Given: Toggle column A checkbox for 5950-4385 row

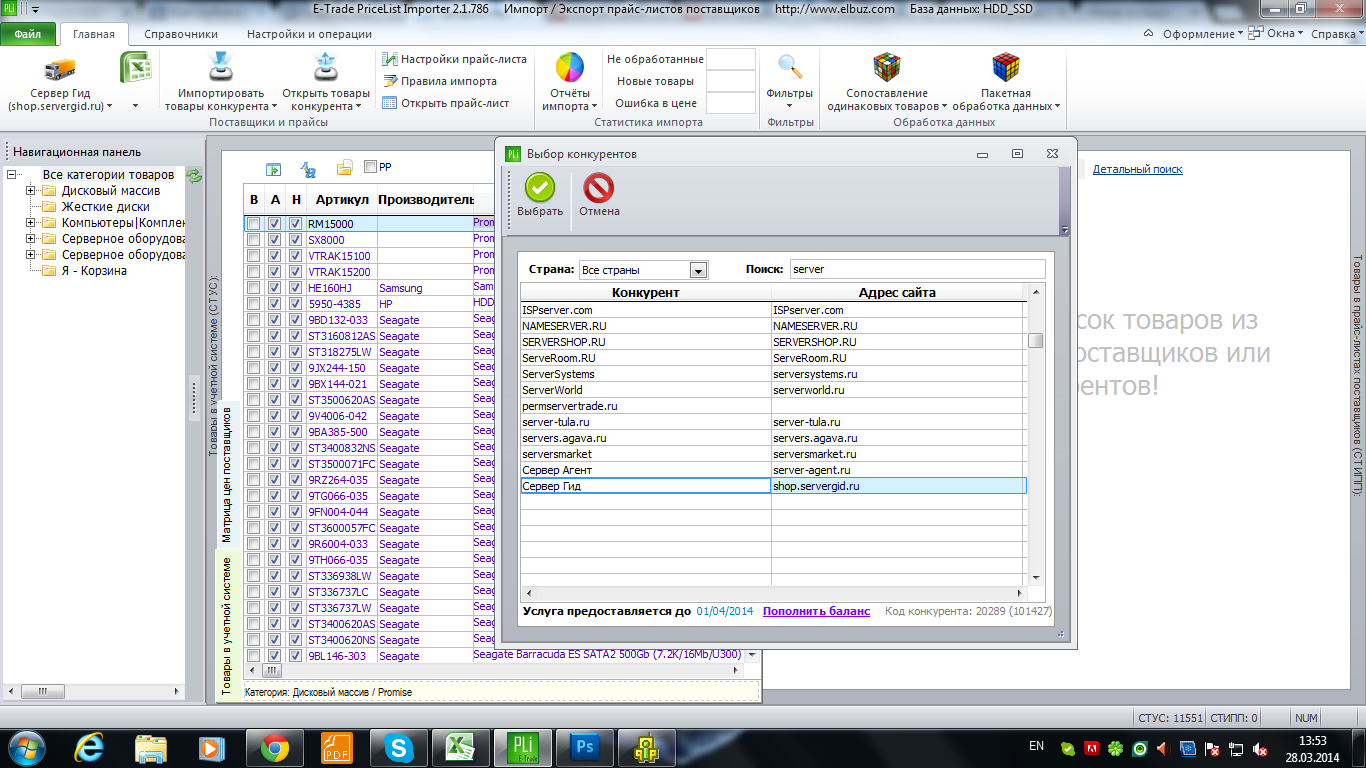Looking at the screenshot, I should 275,304.
